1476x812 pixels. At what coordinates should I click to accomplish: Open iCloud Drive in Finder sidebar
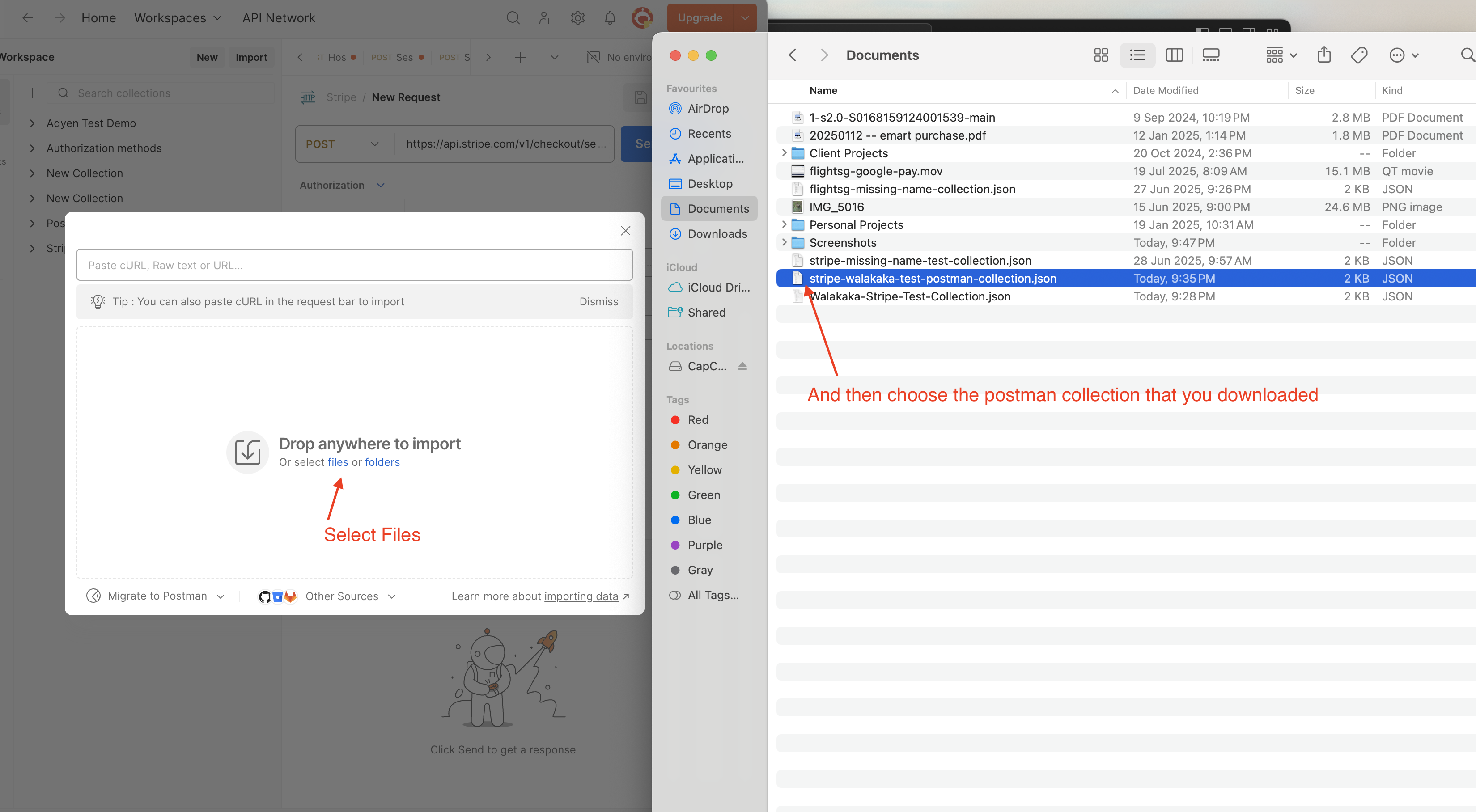point(709,287)
